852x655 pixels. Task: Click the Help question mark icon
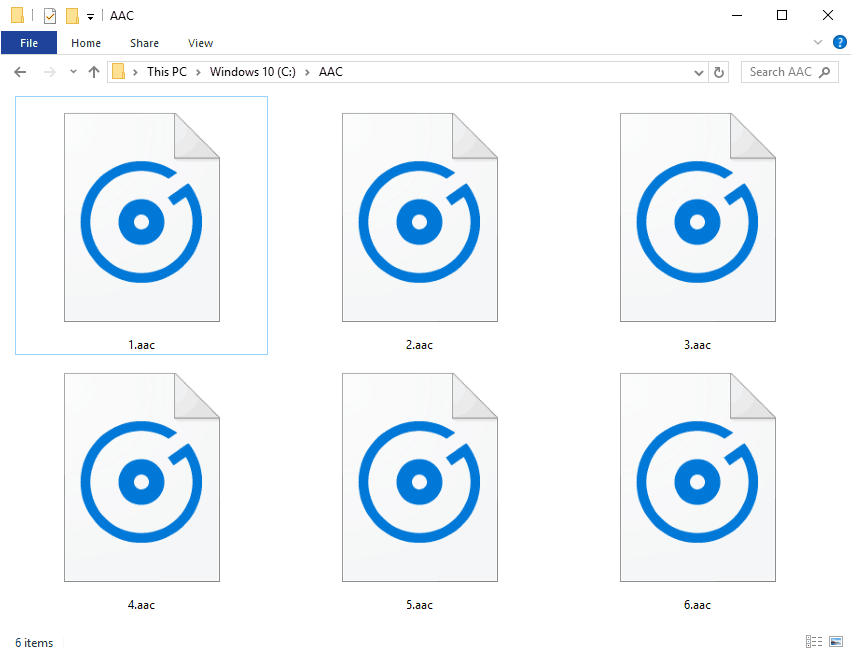(839, 43)
